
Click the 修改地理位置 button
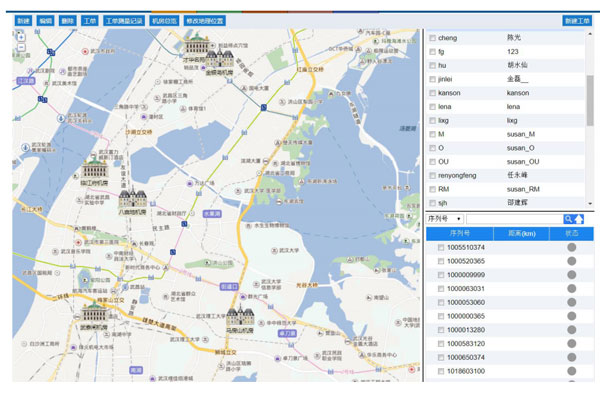tap(205, 21)
